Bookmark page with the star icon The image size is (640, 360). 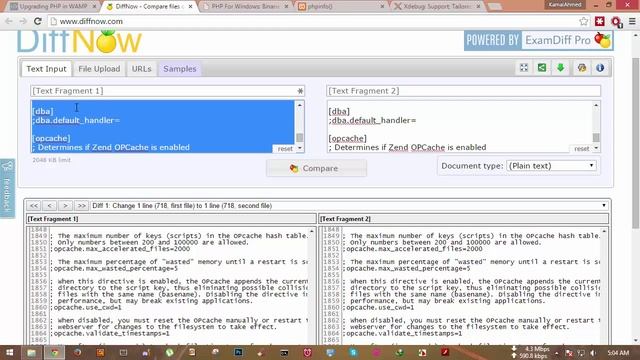[x=584, y=21]
